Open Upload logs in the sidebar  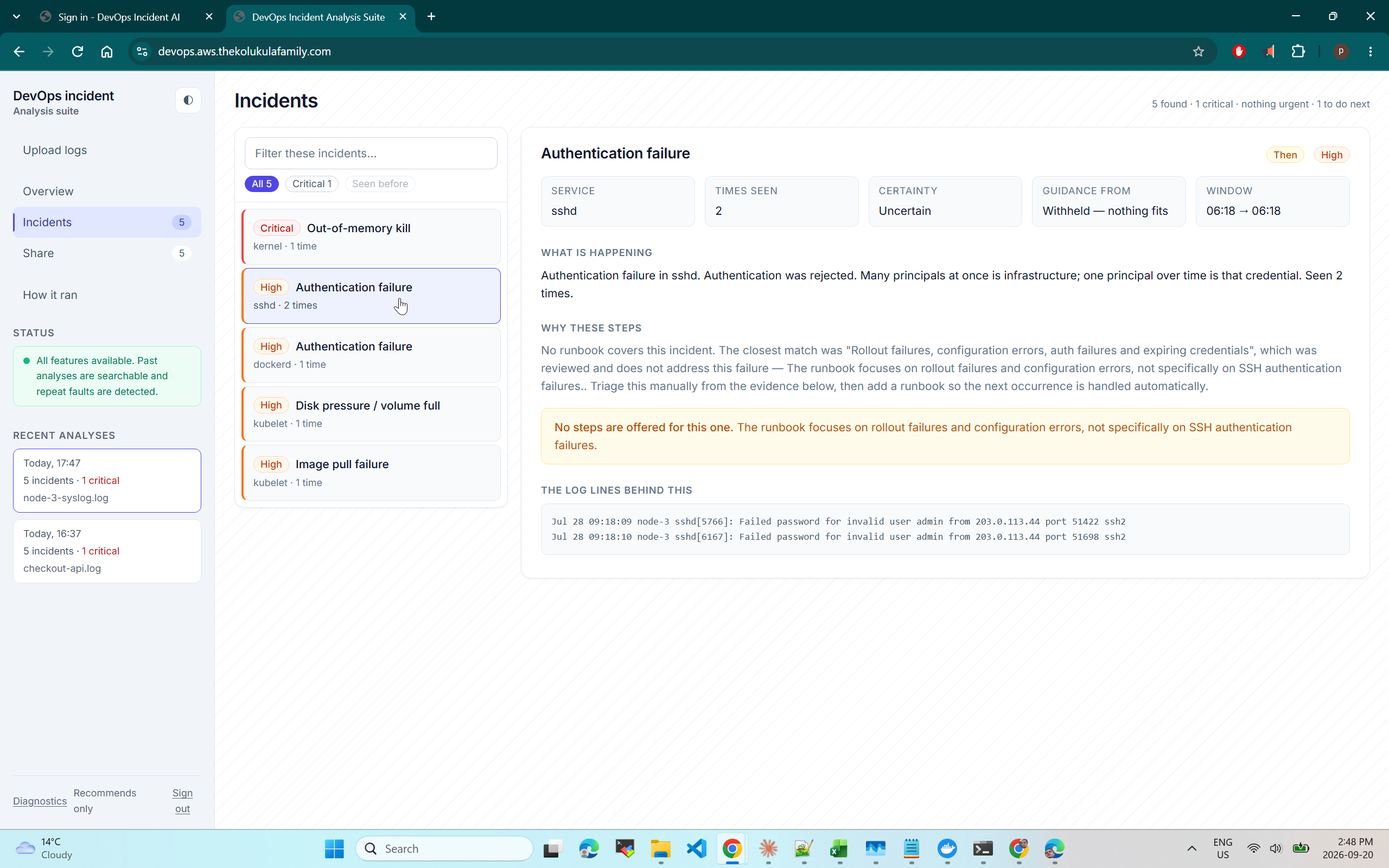[x=107, y=150]
